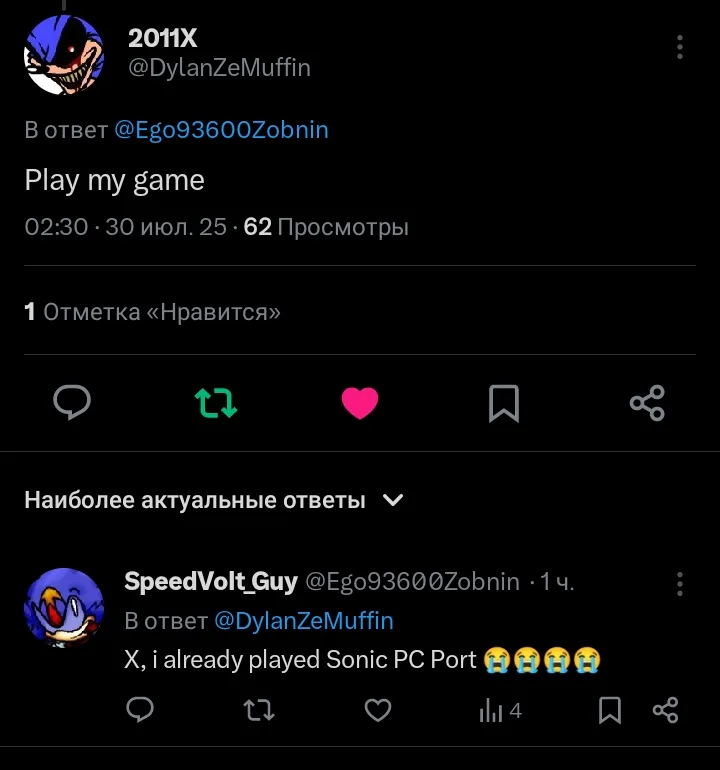Open SpeedVolt_Guy's profile avatar
Image resolution: width=720 pixels, height=770 pixels.
(x=63, y=609)
